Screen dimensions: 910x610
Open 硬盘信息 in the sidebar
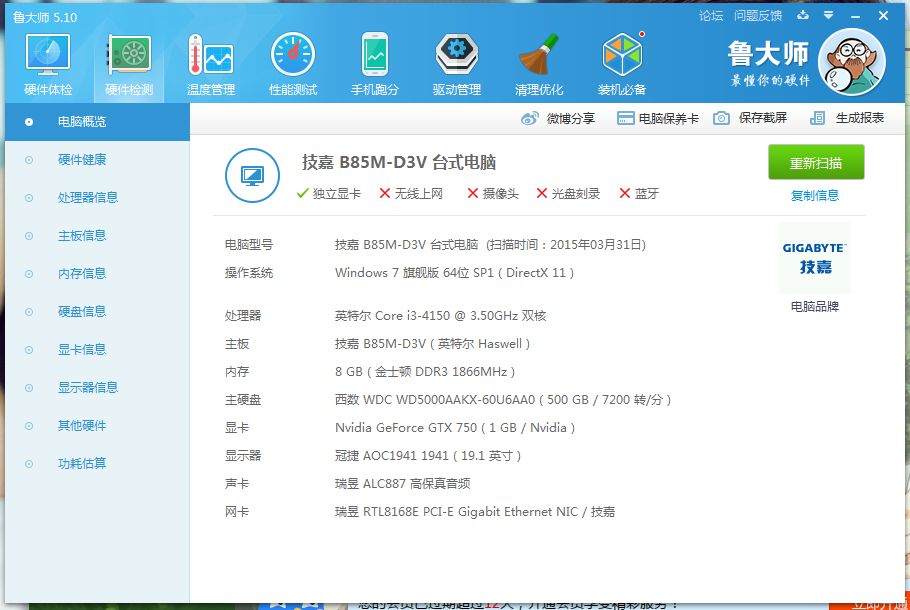(98, 312)
